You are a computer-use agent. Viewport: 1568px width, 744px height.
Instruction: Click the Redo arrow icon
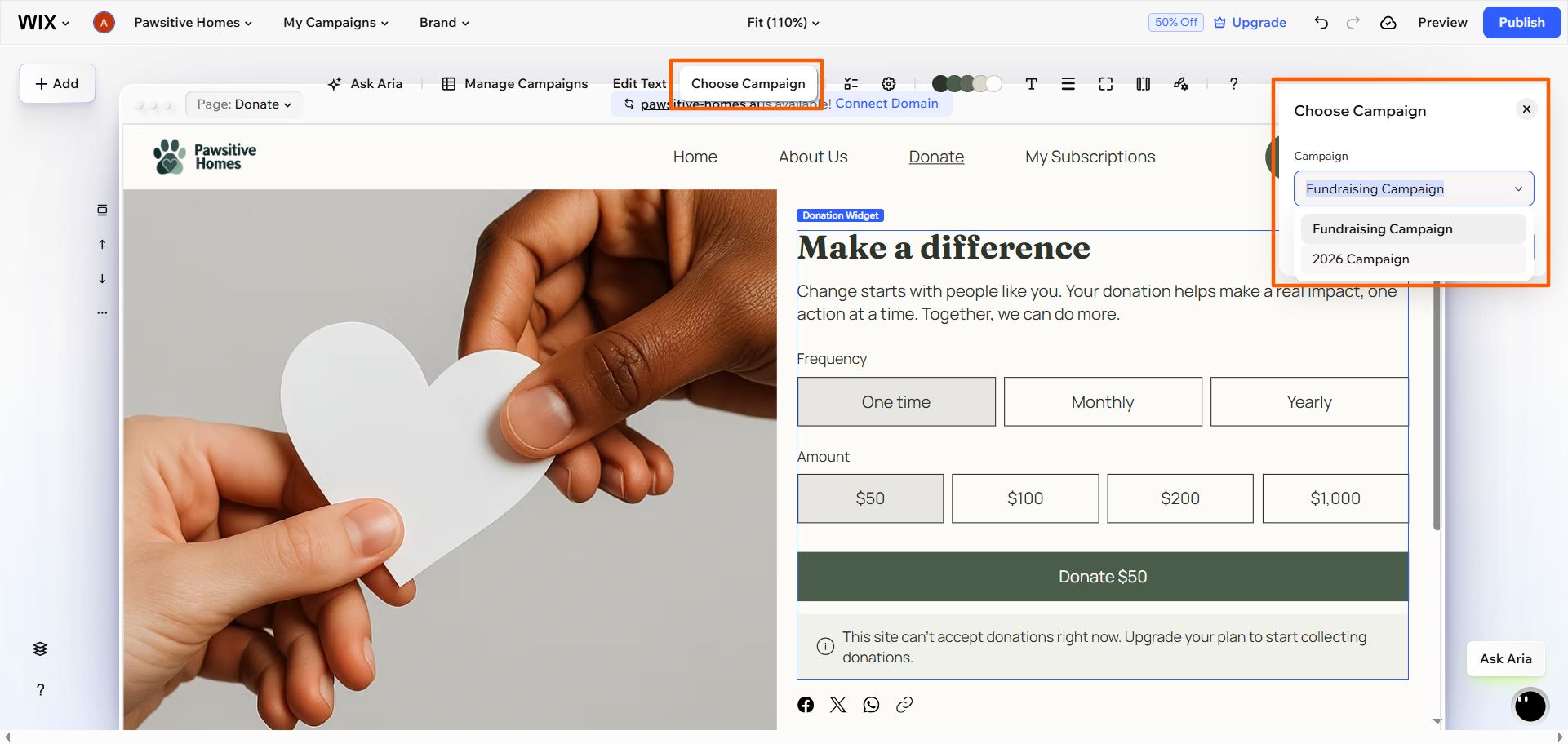(x=1353, y=22)
